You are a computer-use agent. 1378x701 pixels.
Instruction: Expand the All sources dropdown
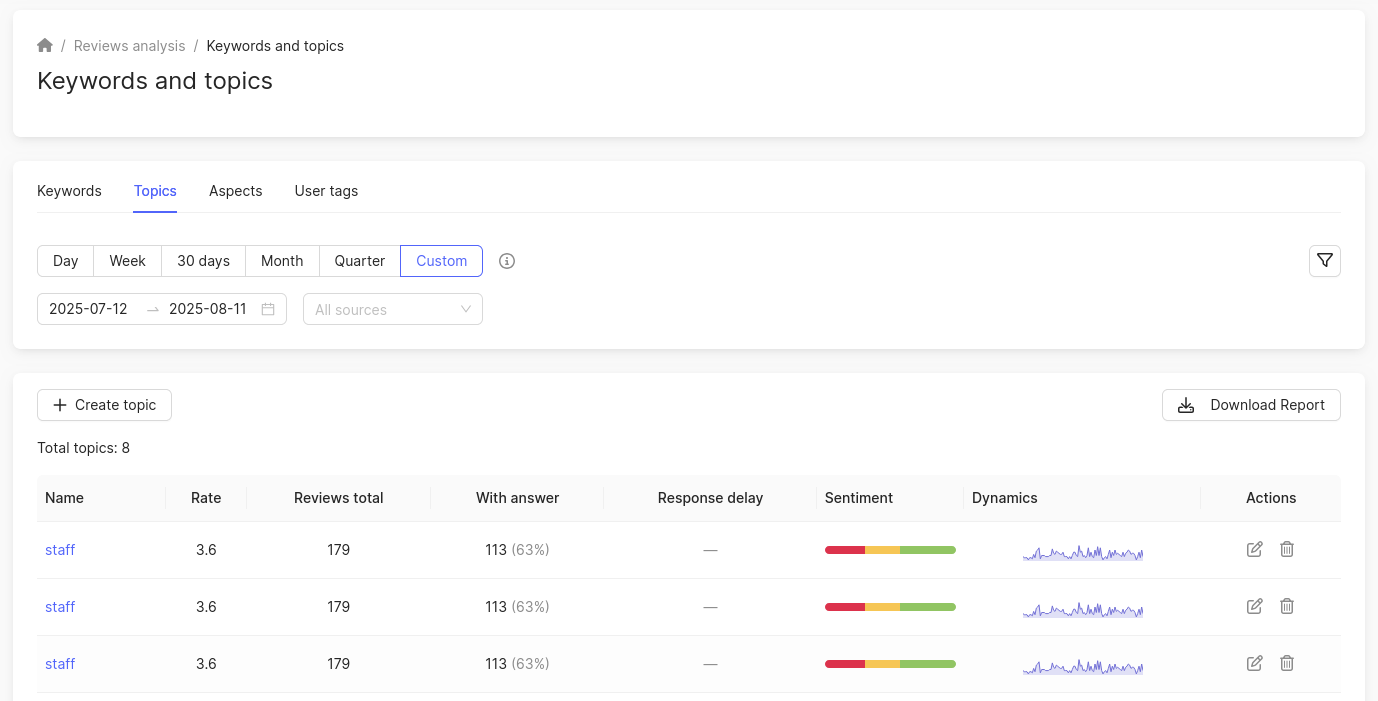click(x=392, y=309)
